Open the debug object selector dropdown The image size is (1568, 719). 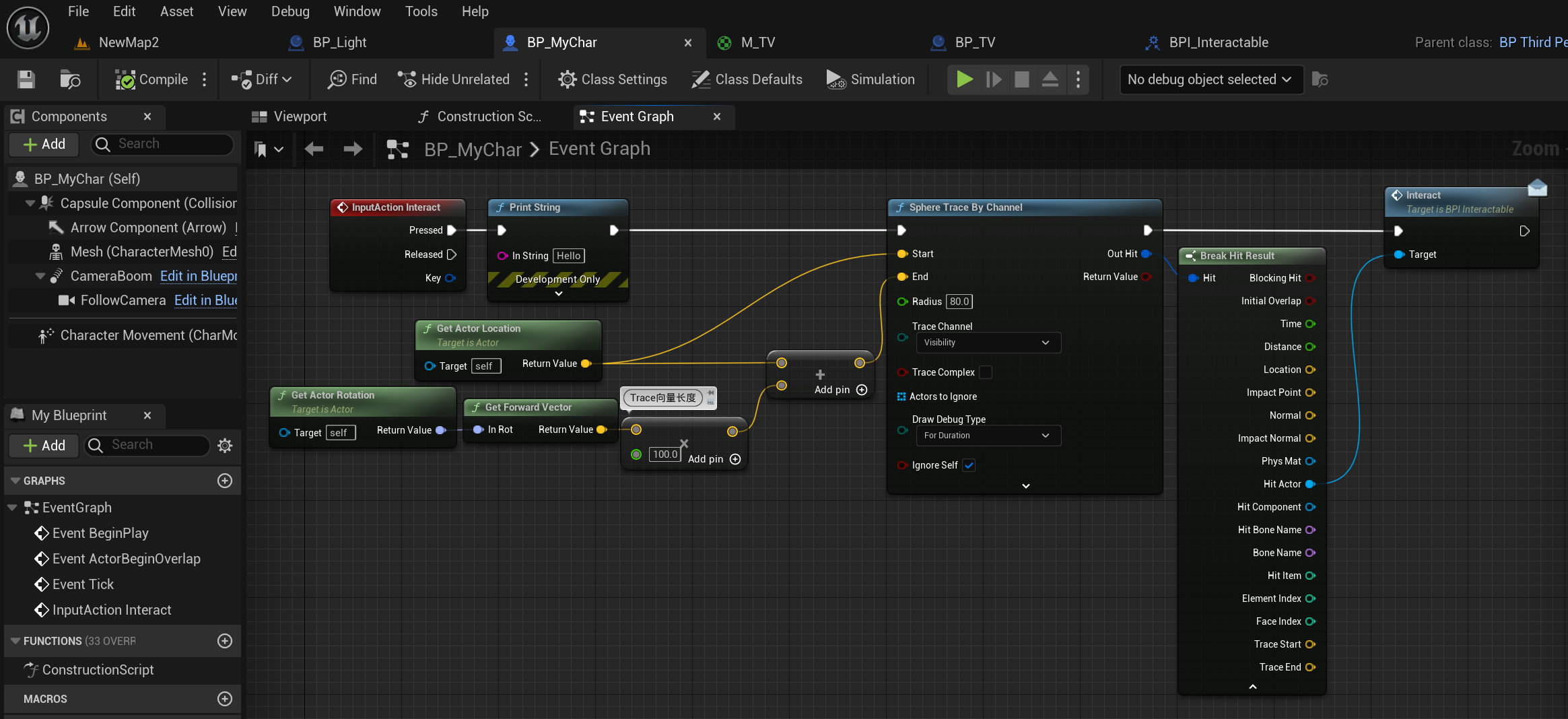click(x=1211, y=79)
